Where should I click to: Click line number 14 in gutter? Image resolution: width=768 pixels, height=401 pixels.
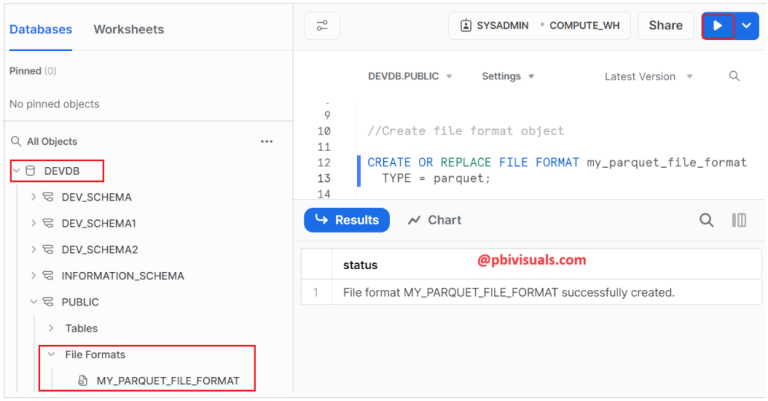pos(324,194)
